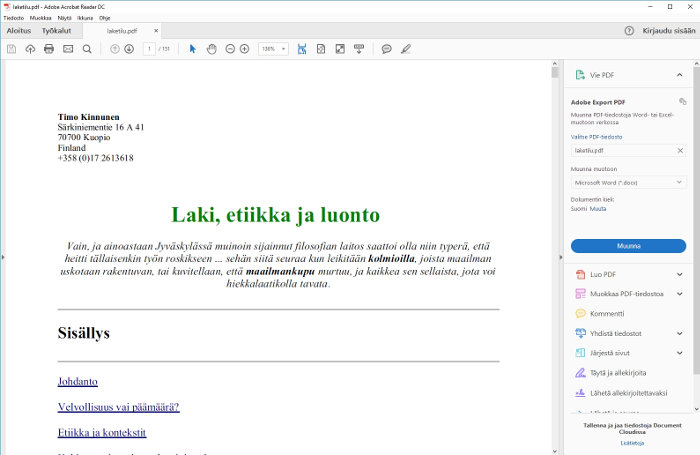Send file by email envelope icon
This screenshot has width=700, height=455.
click(68, 49)
